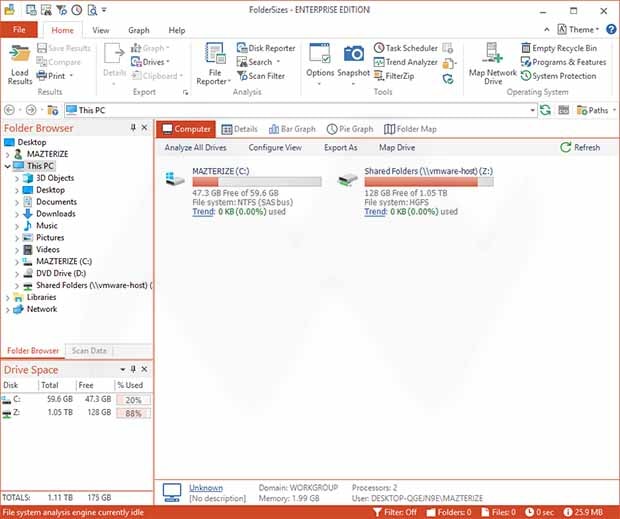Take a Snapshot with the camera icon
Viewport: 620px width, 519px height.
pyautogui.click(x=353, y=54)
